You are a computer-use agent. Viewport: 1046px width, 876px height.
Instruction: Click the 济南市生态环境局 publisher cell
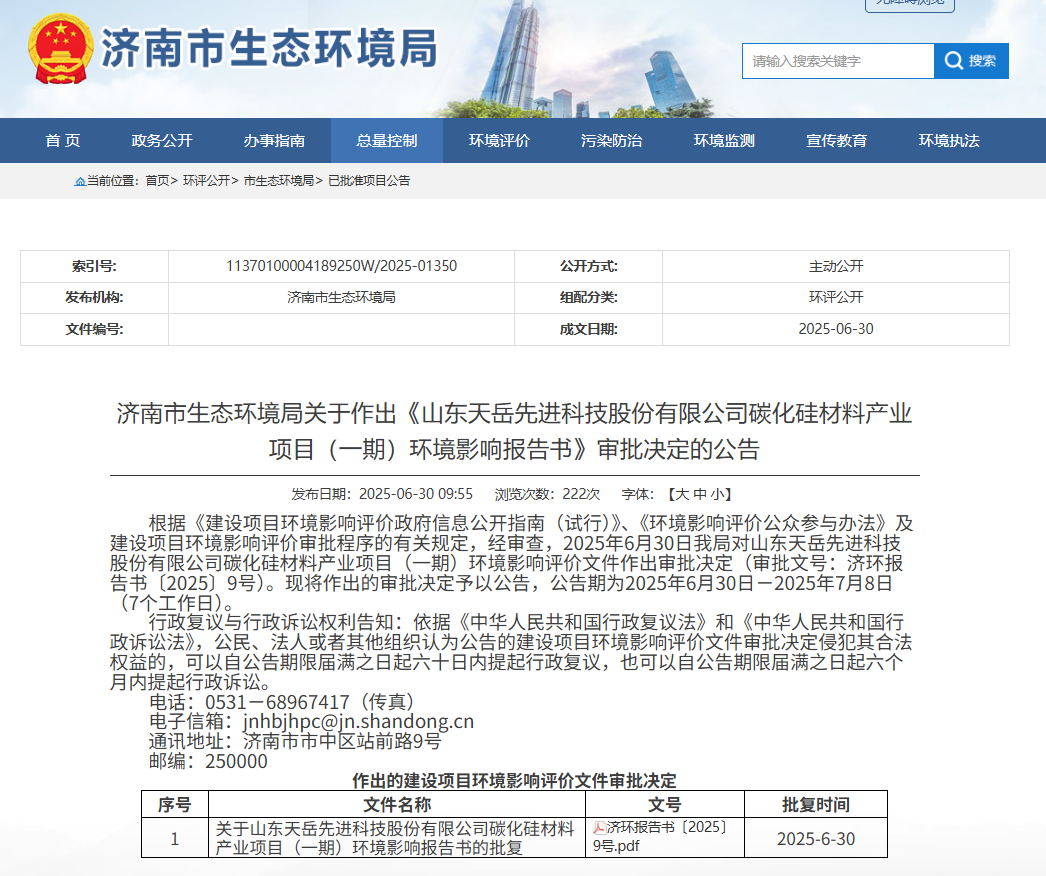click(x=342, y=298)
